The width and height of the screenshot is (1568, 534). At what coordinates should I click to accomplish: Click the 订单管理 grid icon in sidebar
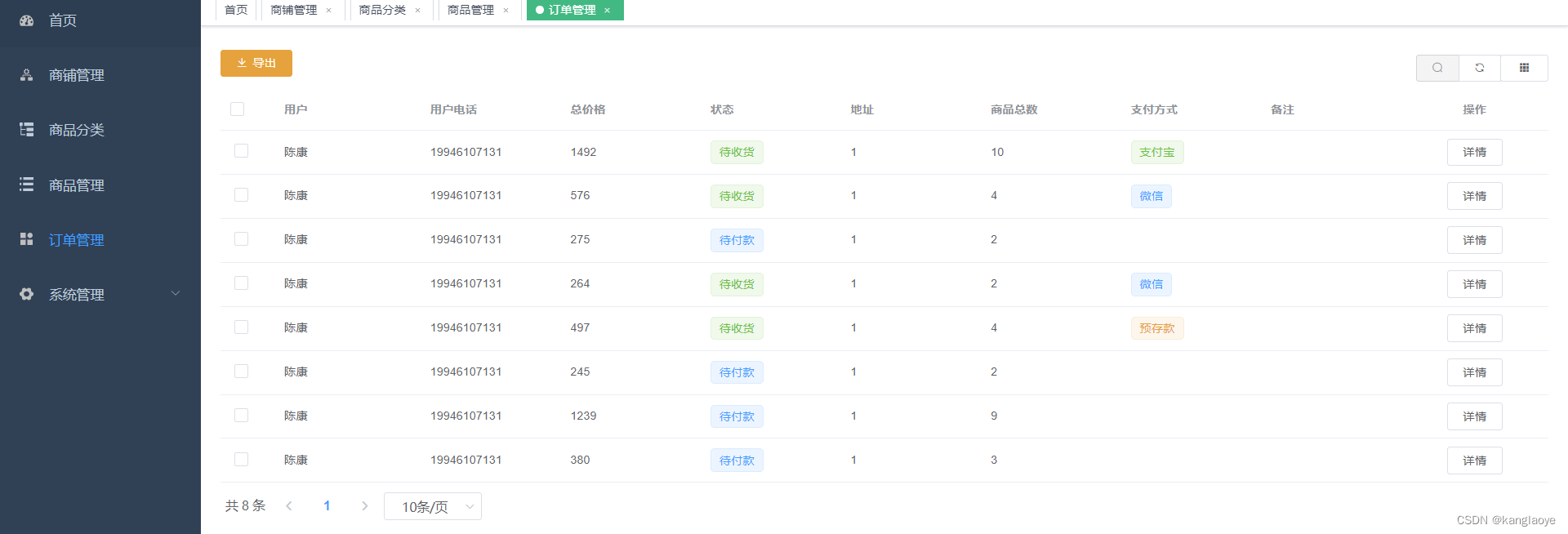[x=27, y=239]
